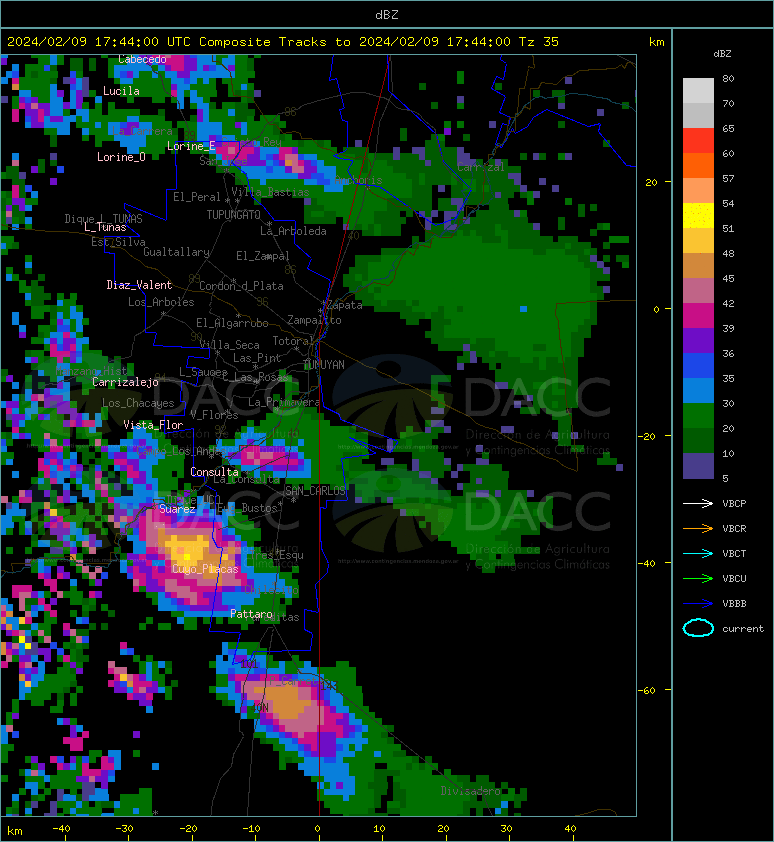The width and height of the screenshot is (774, 842).
Task: Click the cyan VBCT arrow in legend
Action: [x=698, y=554]
